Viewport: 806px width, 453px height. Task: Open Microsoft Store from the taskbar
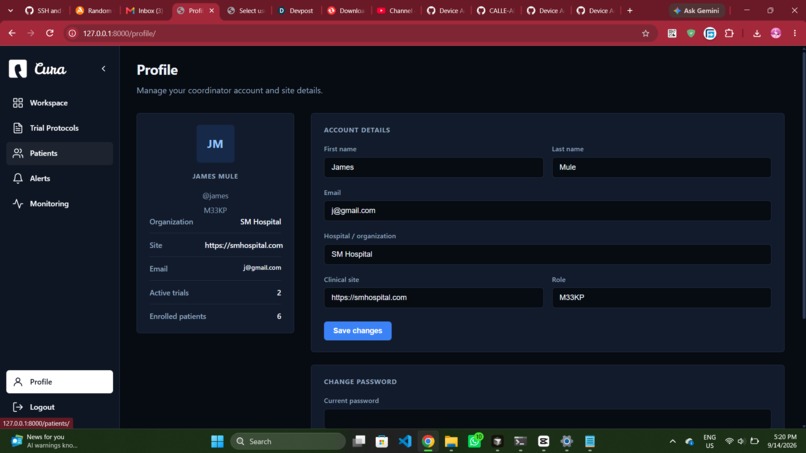point(382,441)
